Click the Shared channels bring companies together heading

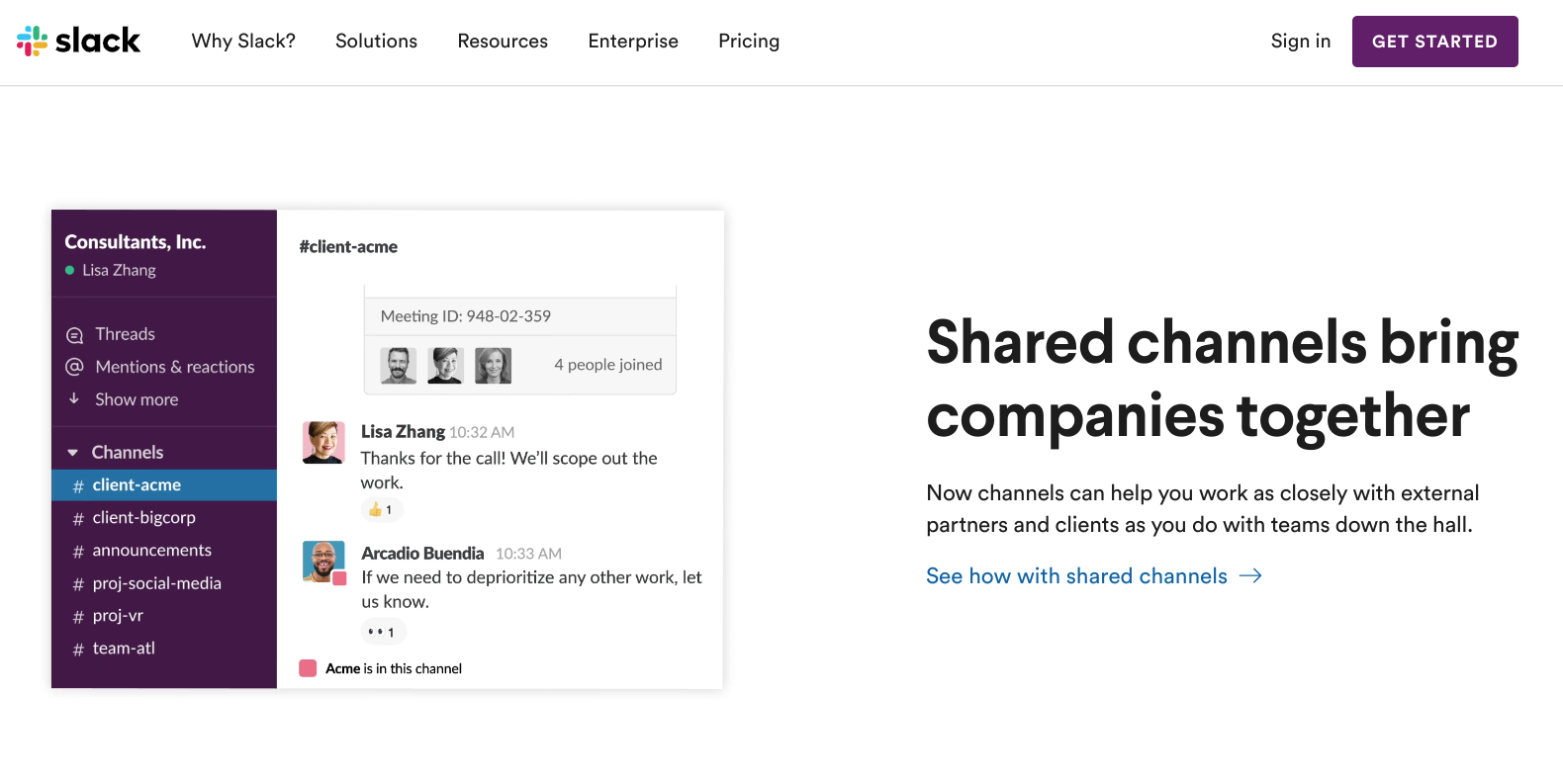(1222, 380)
